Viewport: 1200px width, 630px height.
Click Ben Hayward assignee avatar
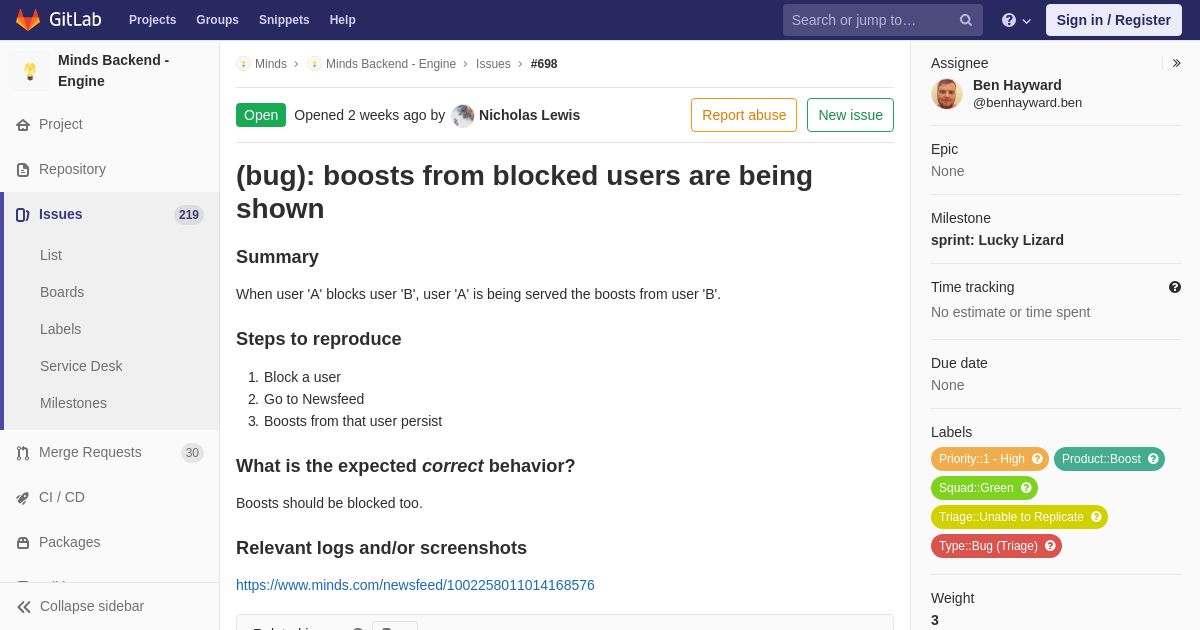tap(947, 94)
